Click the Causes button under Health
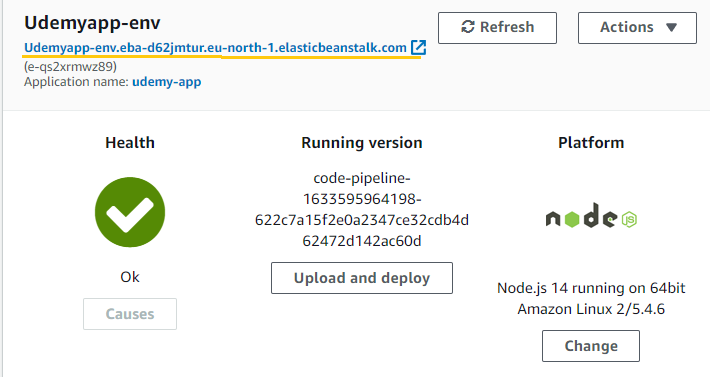 [x=130, y=314]
